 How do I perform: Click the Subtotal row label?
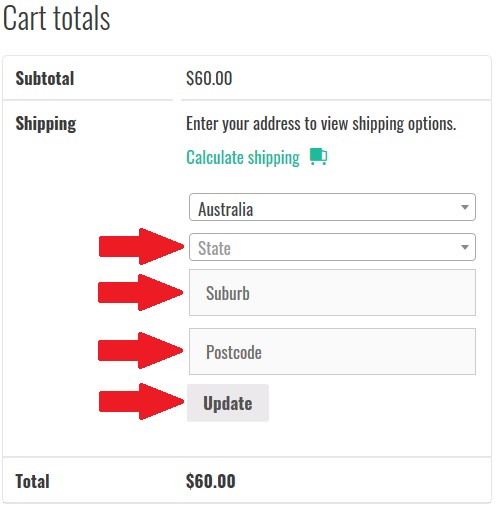coord(45,78)
